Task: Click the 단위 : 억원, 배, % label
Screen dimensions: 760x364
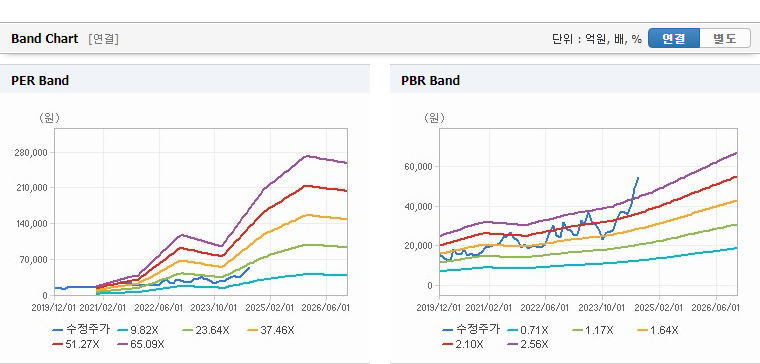Action: pyautogui.click(x=597, y=39)
